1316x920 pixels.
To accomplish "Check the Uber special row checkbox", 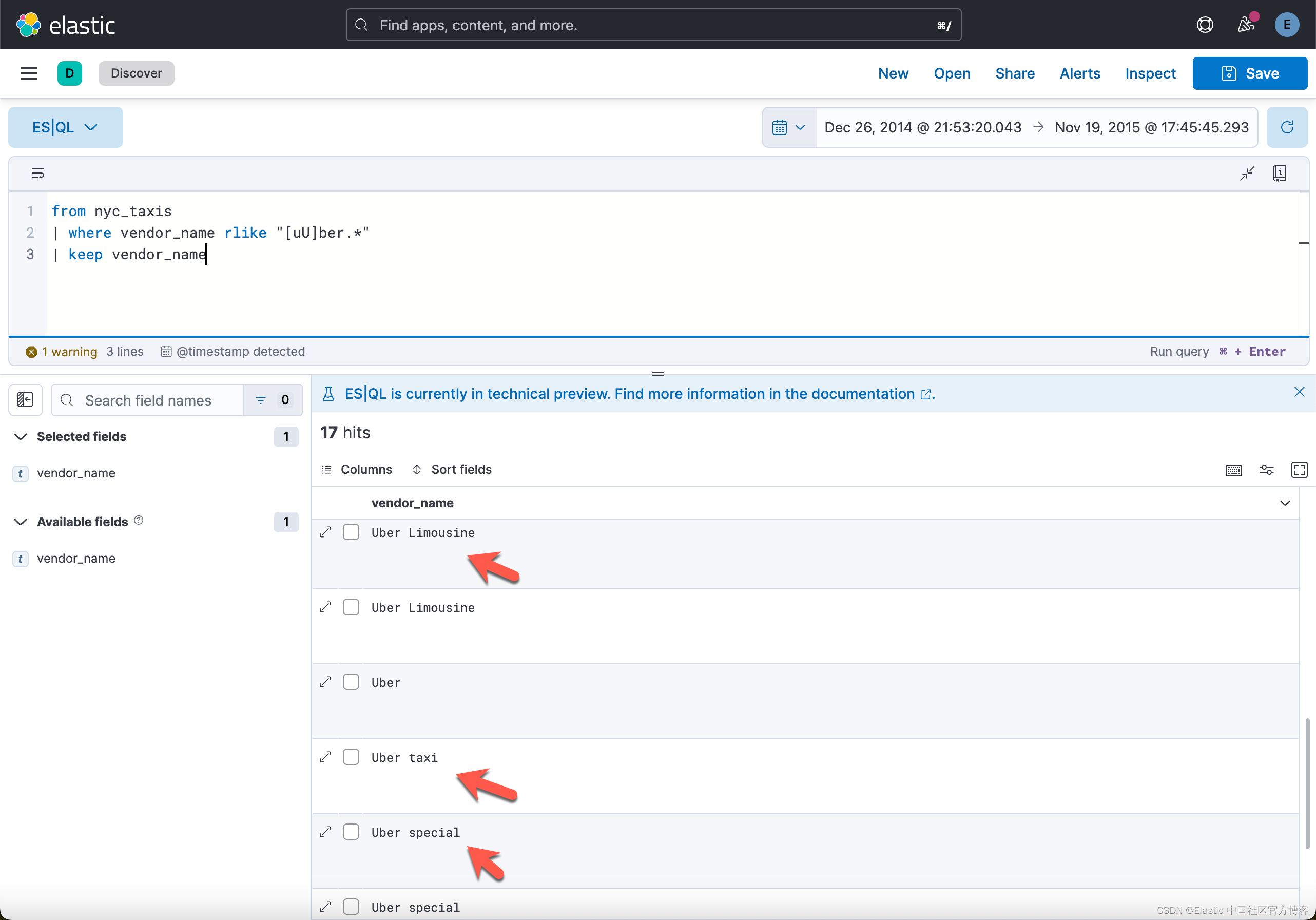I will point(351,831).
